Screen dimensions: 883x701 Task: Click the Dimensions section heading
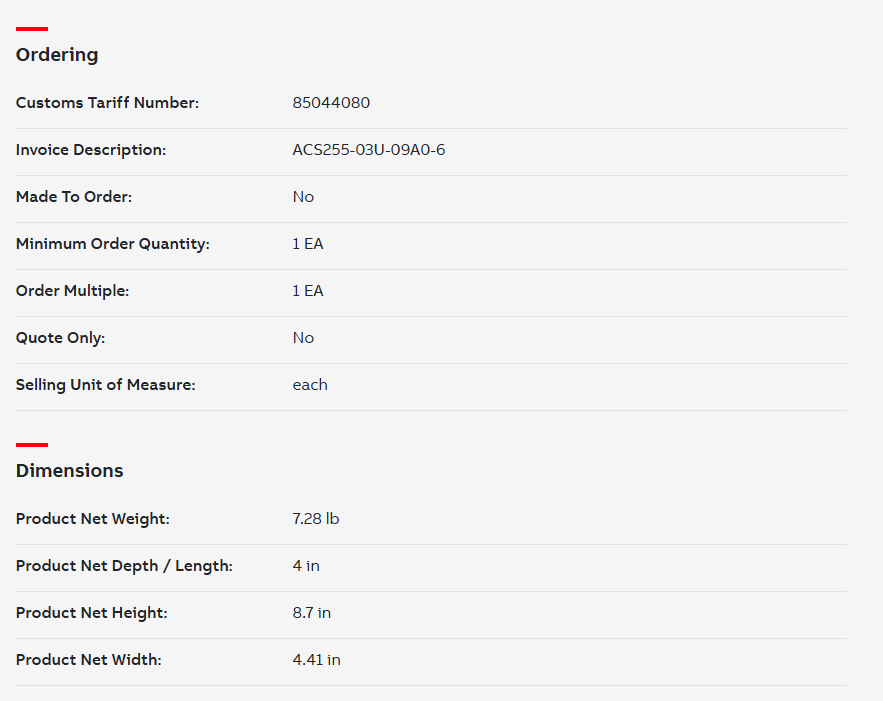tap(69, 471)
